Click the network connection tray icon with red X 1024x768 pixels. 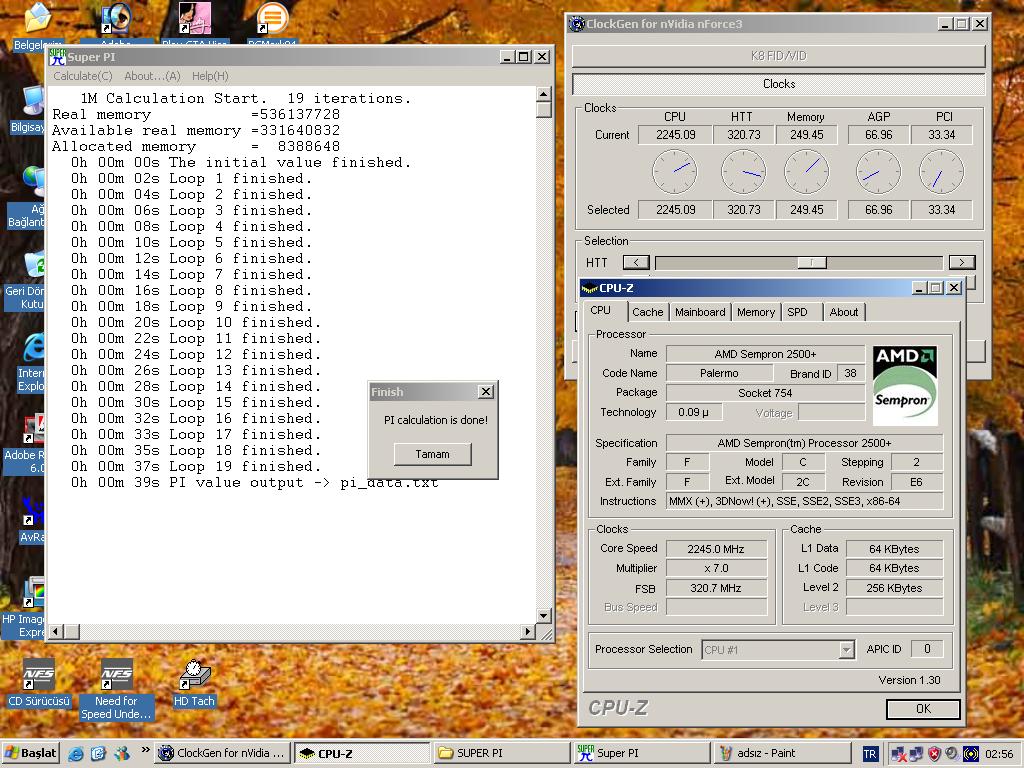[x=899, y=754]
